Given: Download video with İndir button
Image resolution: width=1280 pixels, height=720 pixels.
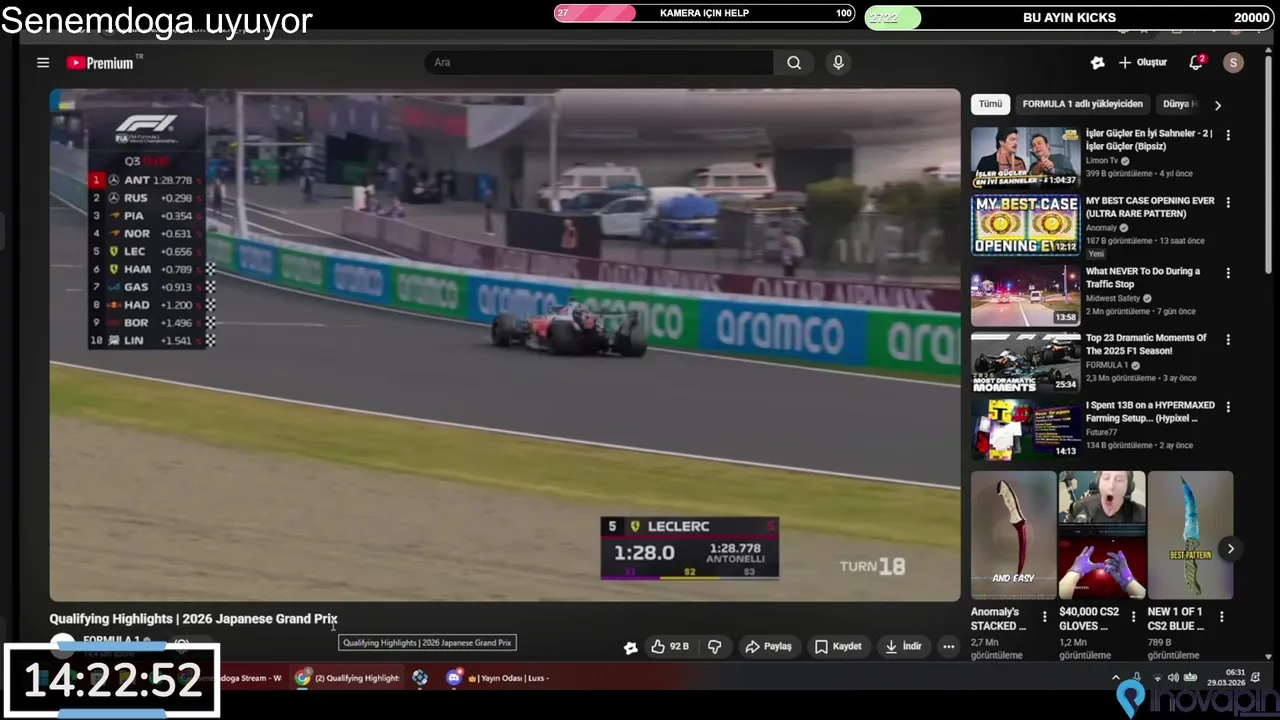Looking at the screenshot, I should point(903,647).
